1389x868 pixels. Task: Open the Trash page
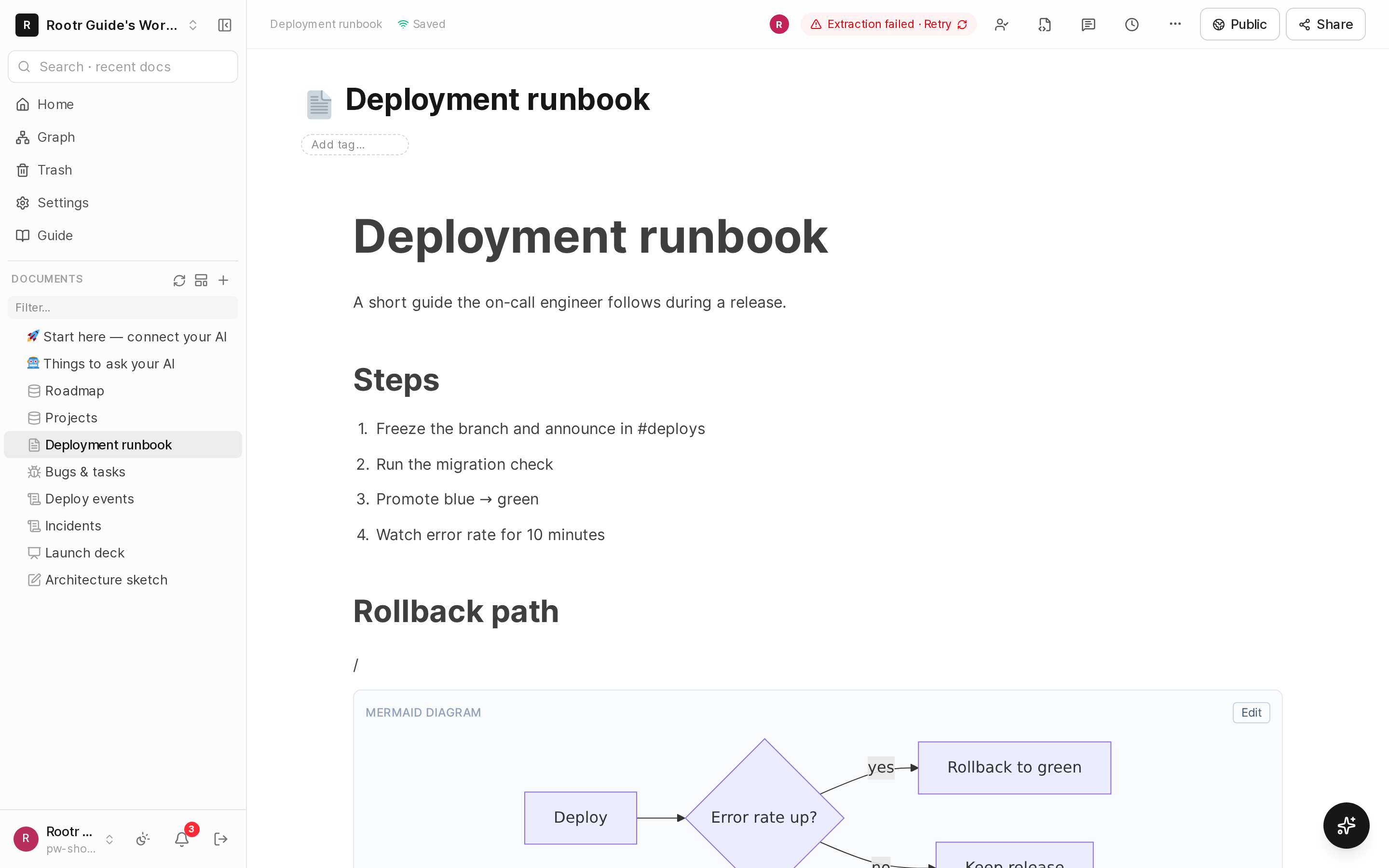[123, 170]
